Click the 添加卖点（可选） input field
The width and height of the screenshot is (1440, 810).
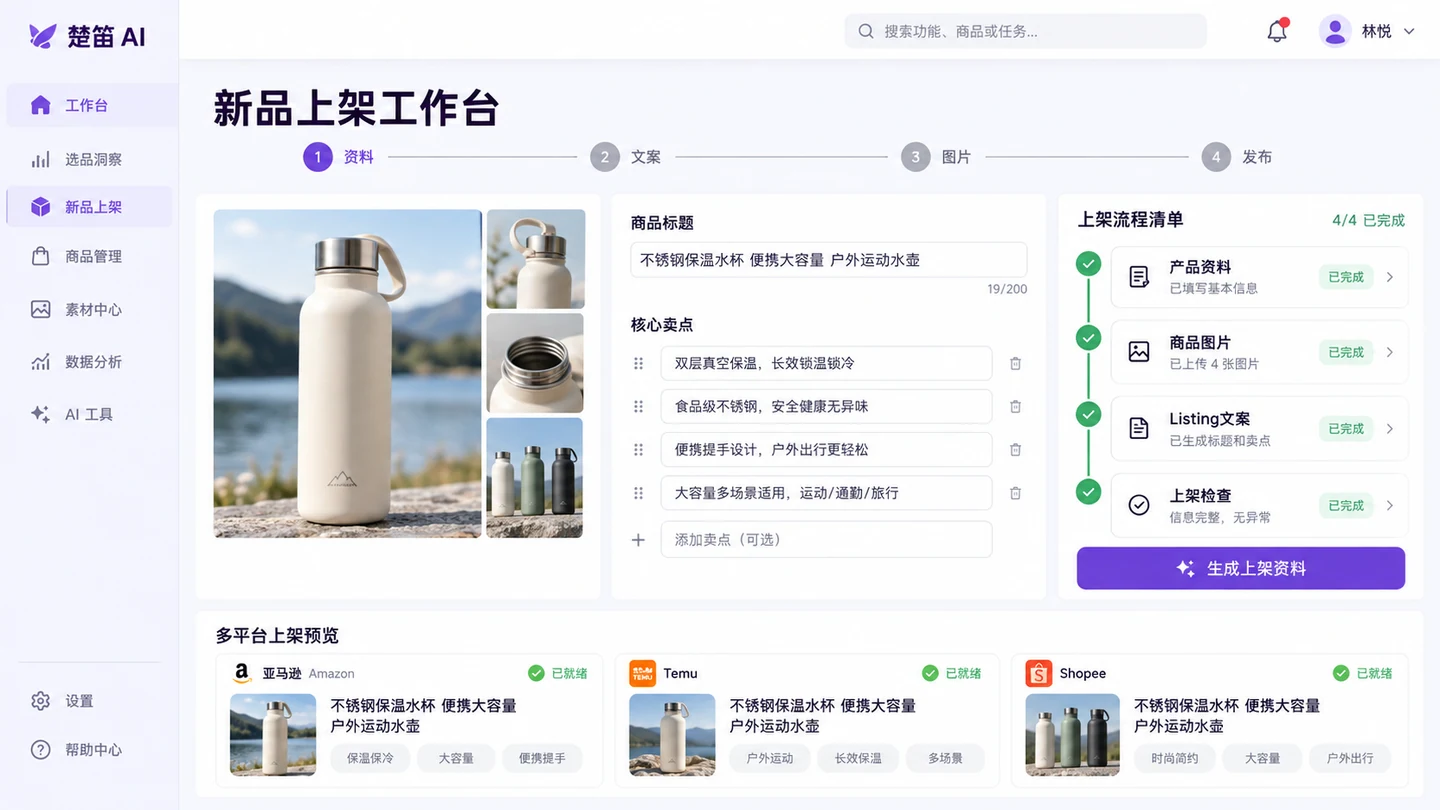click(x=826, y=540)
